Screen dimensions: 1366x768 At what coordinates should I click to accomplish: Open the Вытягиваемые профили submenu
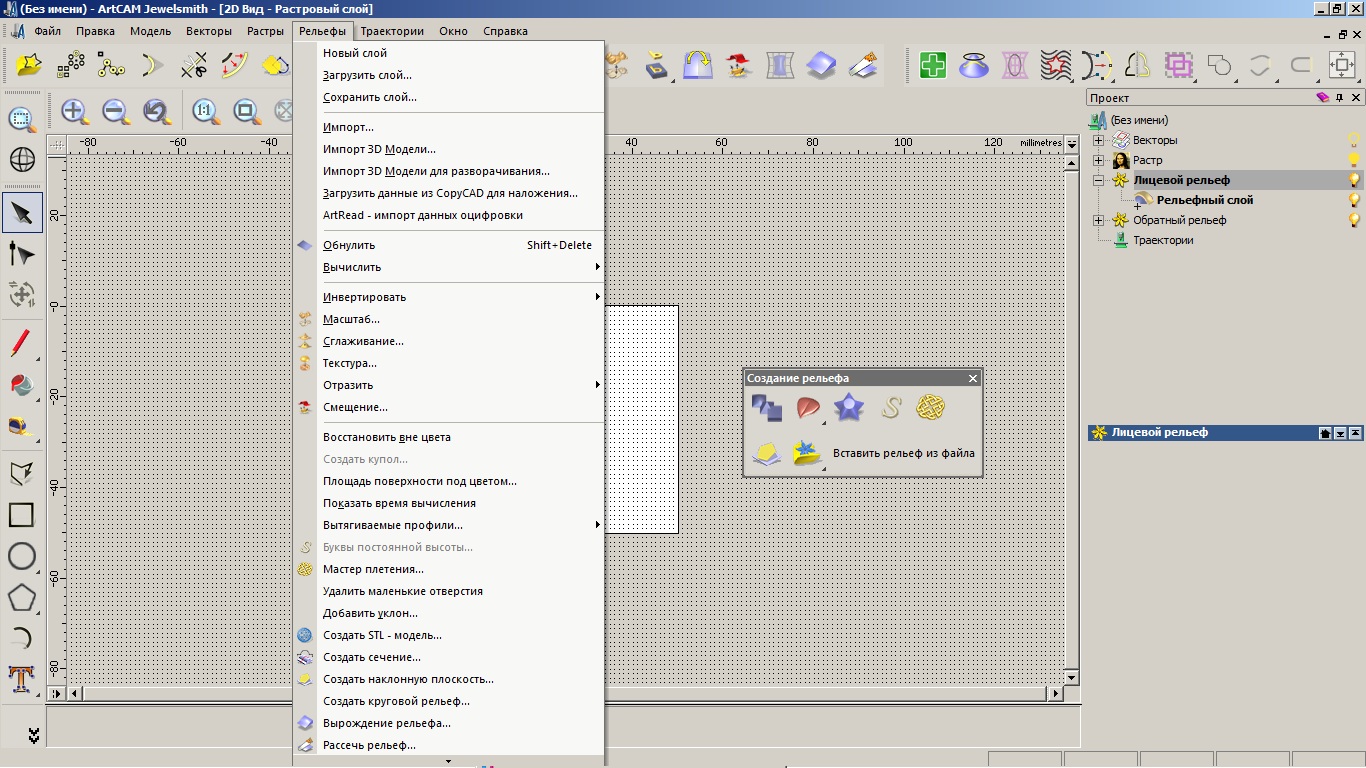tap(449, 525)
